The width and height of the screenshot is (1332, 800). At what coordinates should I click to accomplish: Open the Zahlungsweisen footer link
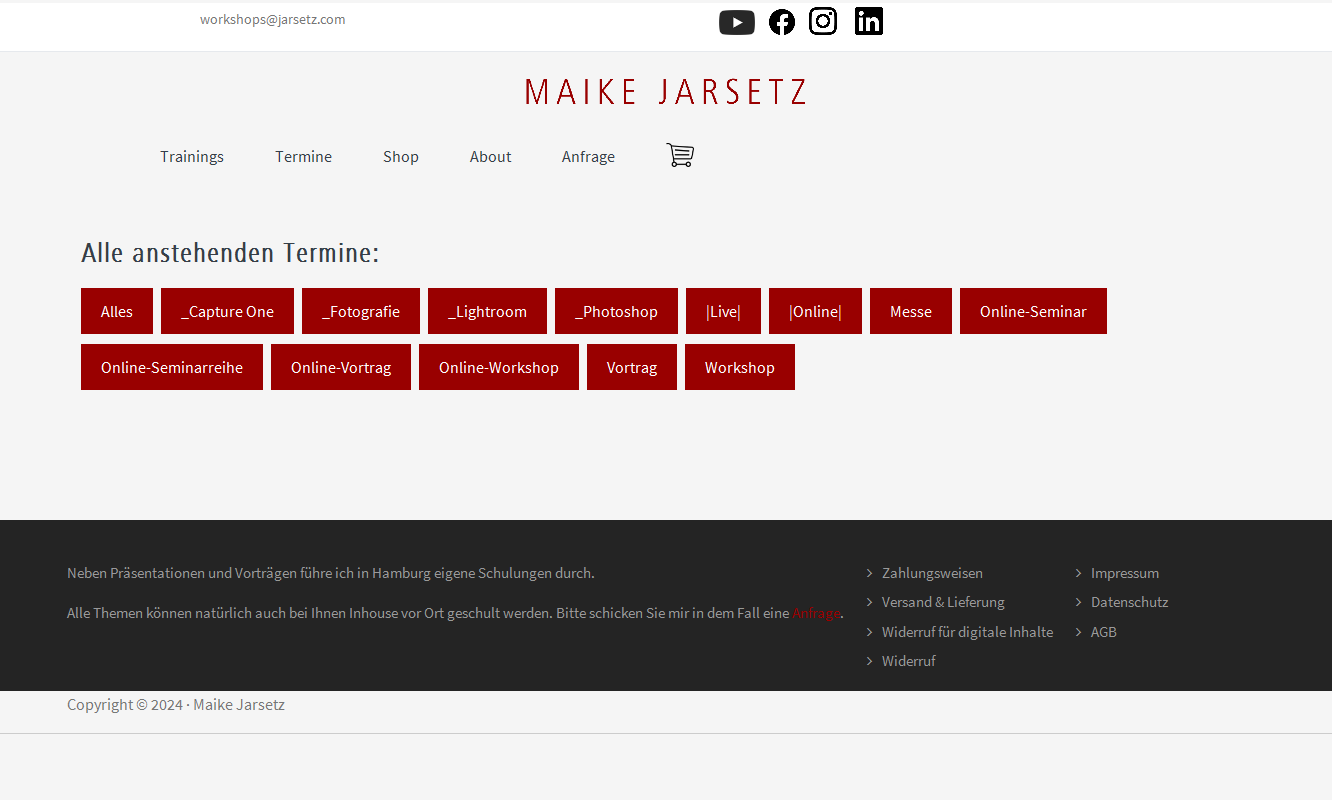[x=932, y=573]
